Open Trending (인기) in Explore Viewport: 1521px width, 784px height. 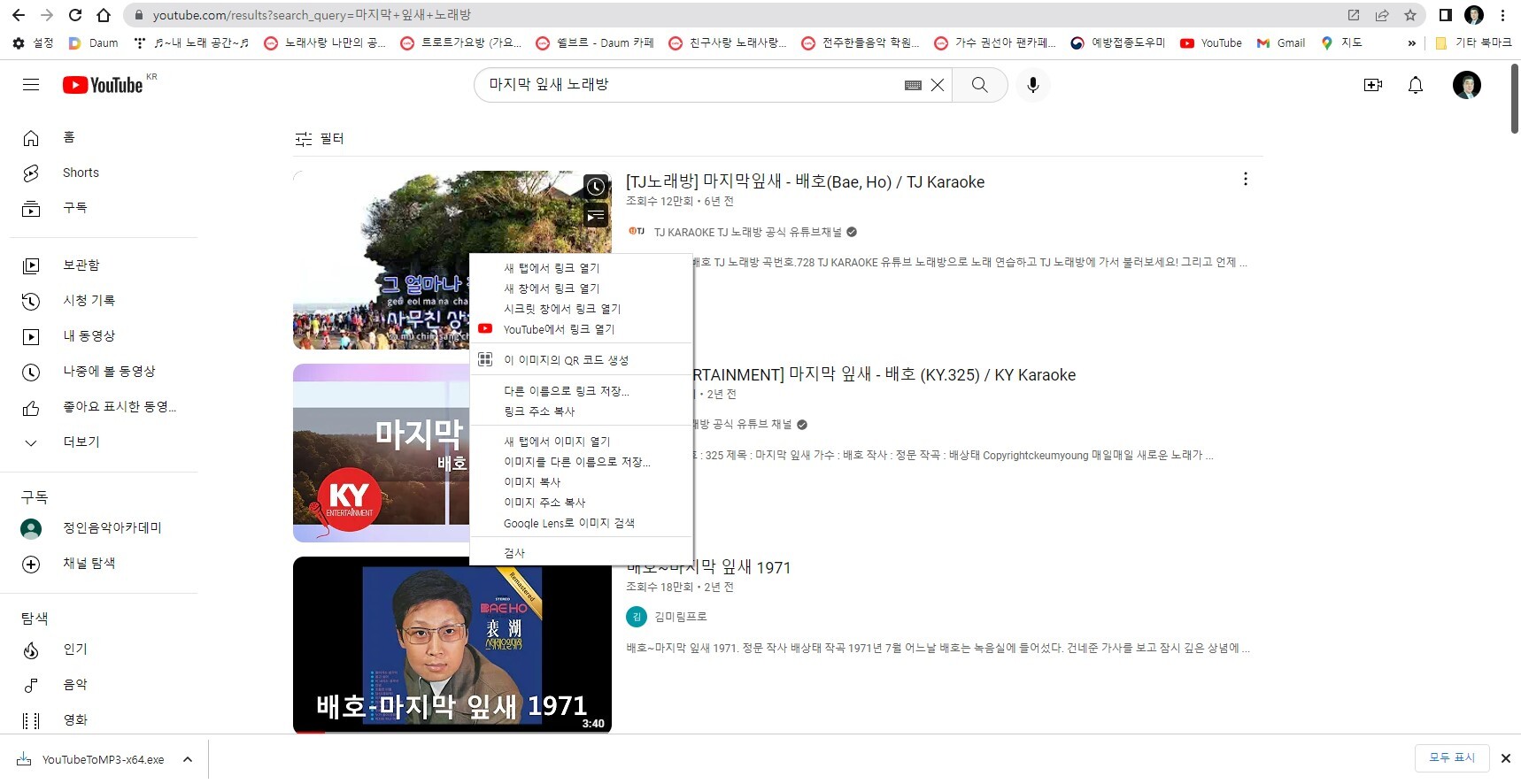tap(104, 649)
